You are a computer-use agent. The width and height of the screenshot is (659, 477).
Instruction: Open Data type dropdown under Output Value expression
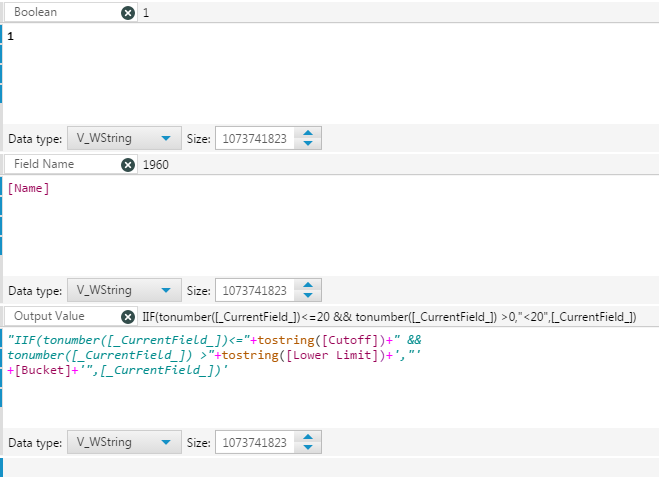click(124, 442)
